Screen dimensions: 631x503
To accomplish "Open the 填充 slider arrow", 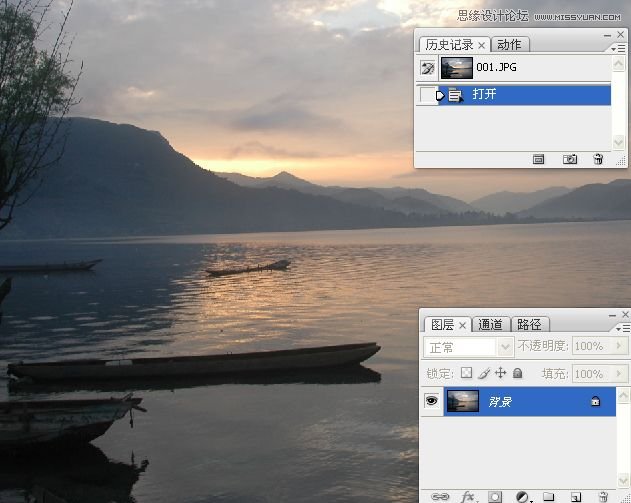I will [x=620, y=374].
